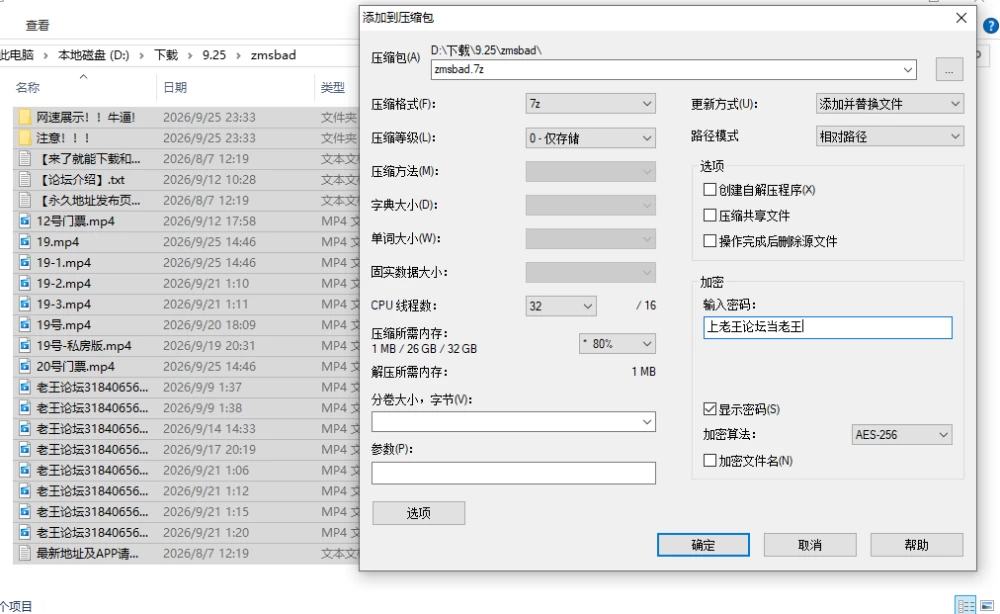Switch Explorer to details view icon
This screenshot has height=614, width=1000.
[x=965, y=605]
